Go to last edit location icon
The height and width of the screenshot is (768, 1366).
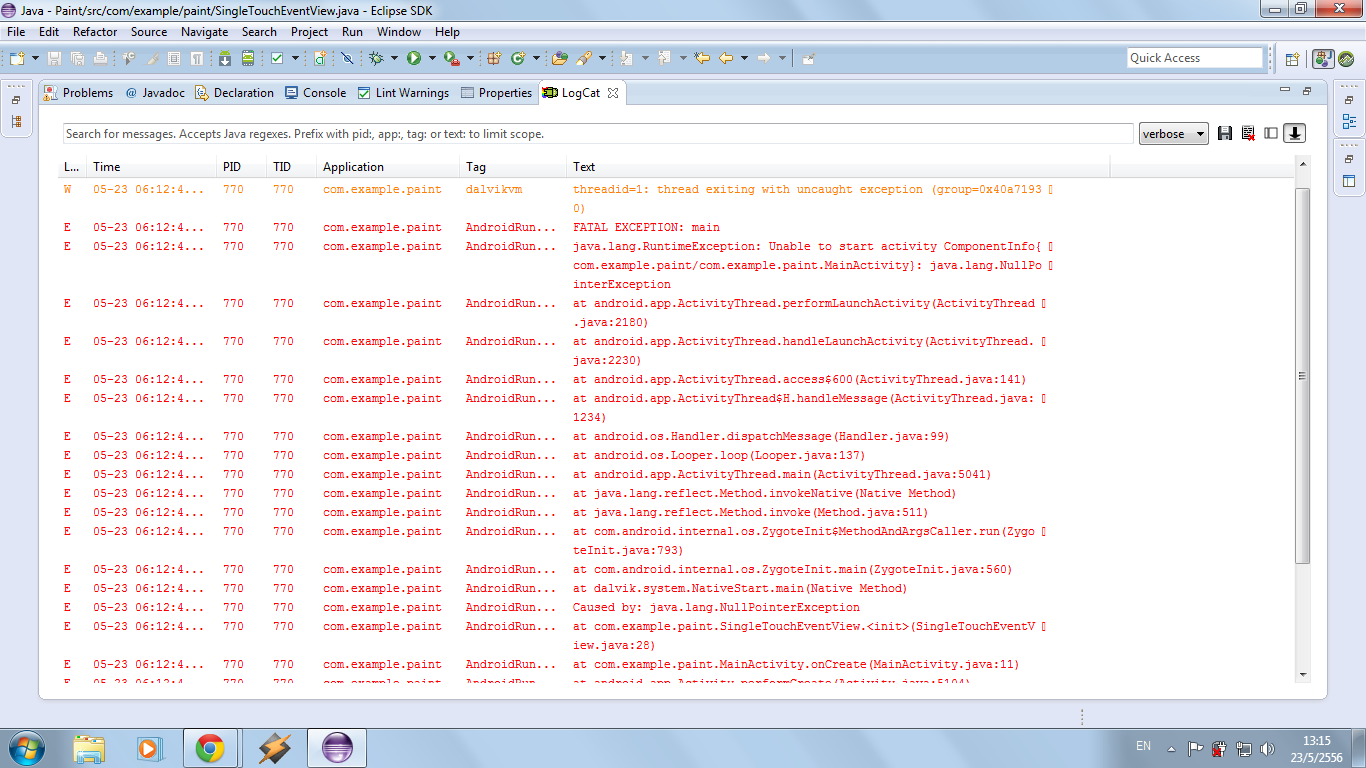click(702, 58)
